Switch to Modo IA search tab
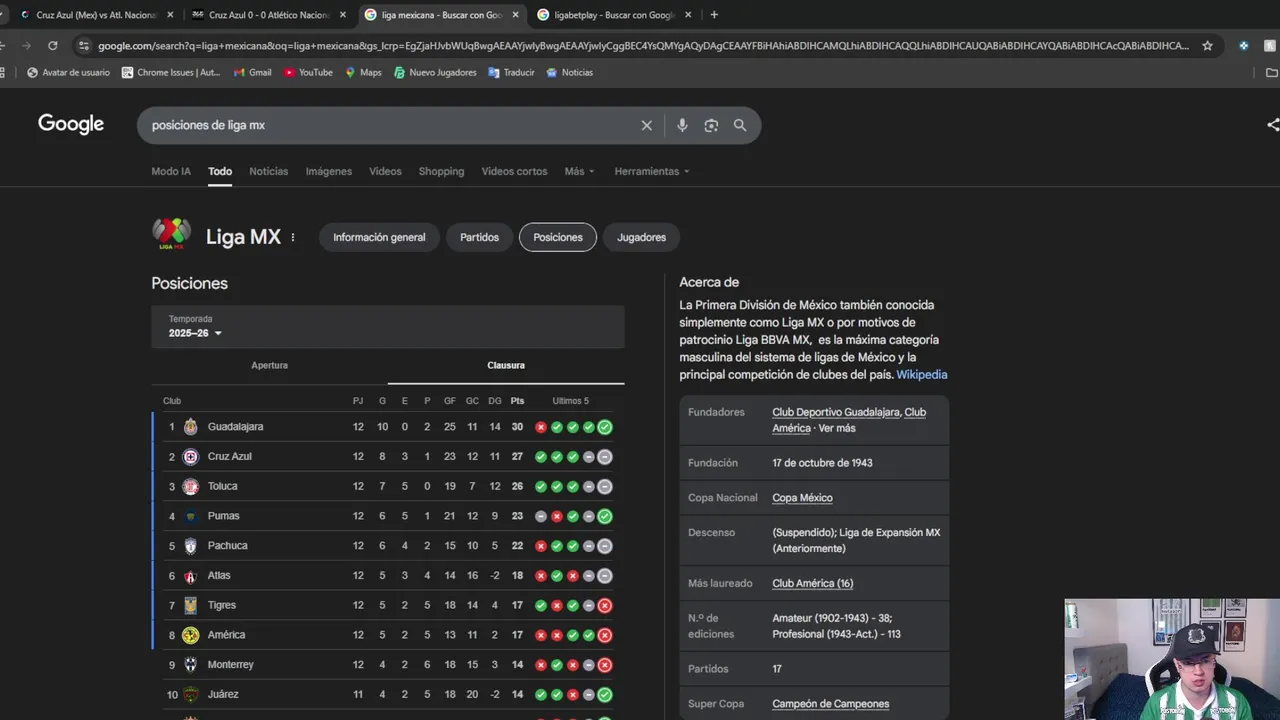1280x720 pixels. [171, 171]
